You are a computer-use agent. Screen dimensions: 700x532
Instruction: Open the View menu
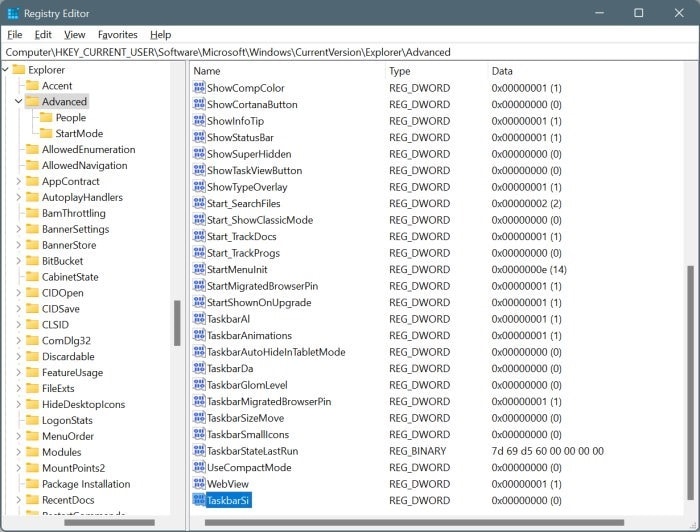(75, 34)
